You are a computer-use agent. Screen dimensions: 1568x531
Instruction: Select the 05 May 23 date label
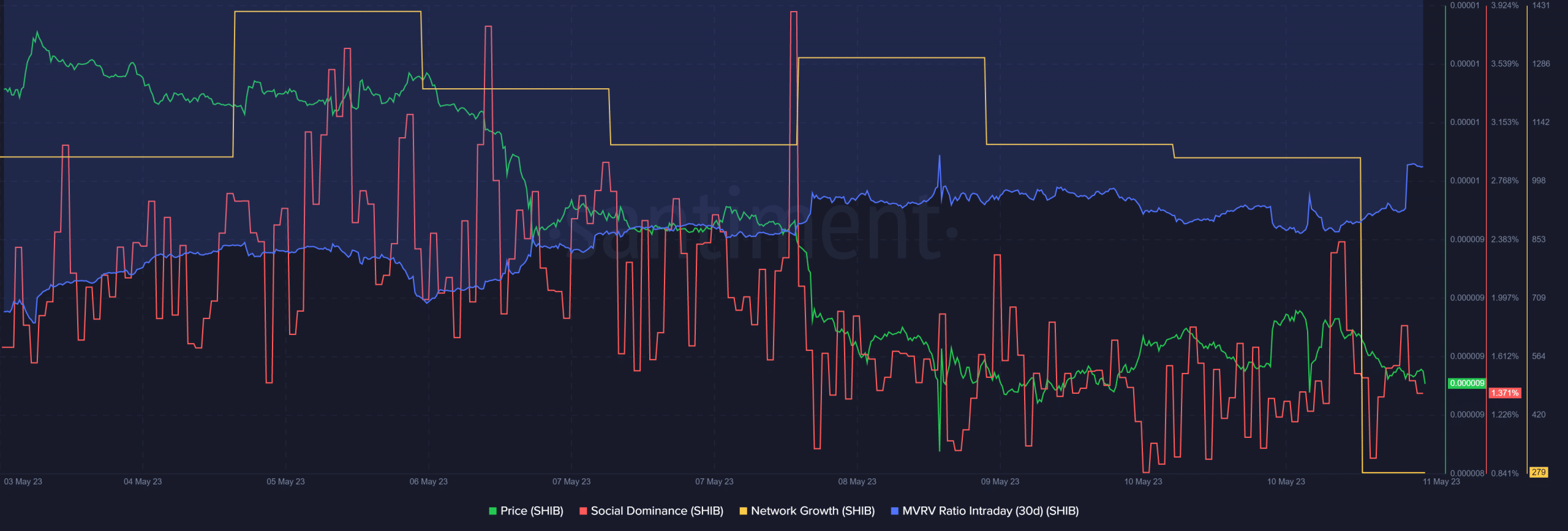pyautogui.click(x=285, y=481)
